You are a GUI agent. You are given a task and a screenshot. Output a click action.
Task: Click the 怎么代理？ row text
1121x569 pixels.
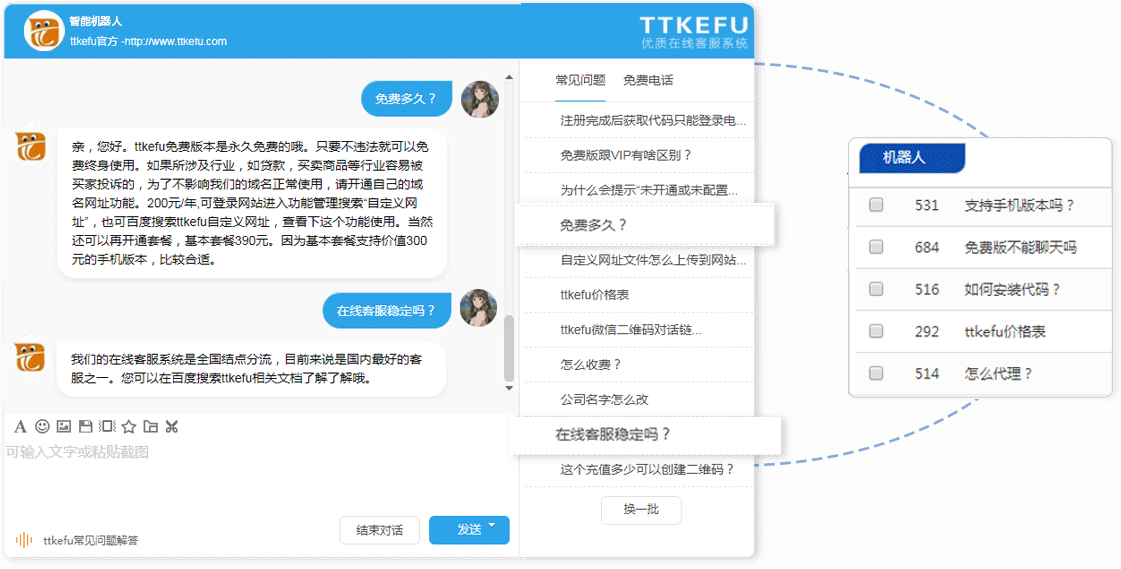click(999, 373)
